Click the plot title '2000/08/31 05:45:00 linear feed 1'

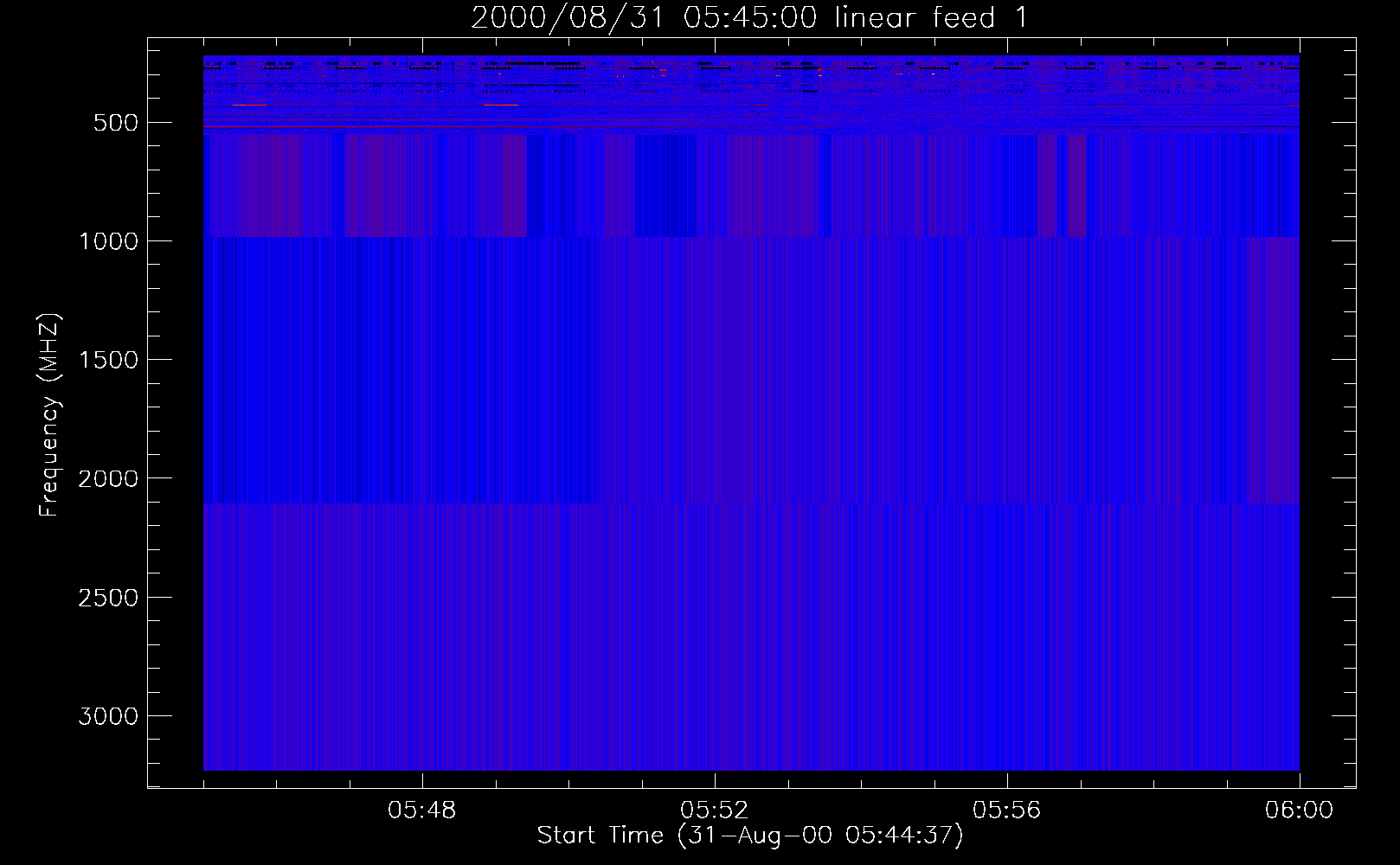coord(749,17)
